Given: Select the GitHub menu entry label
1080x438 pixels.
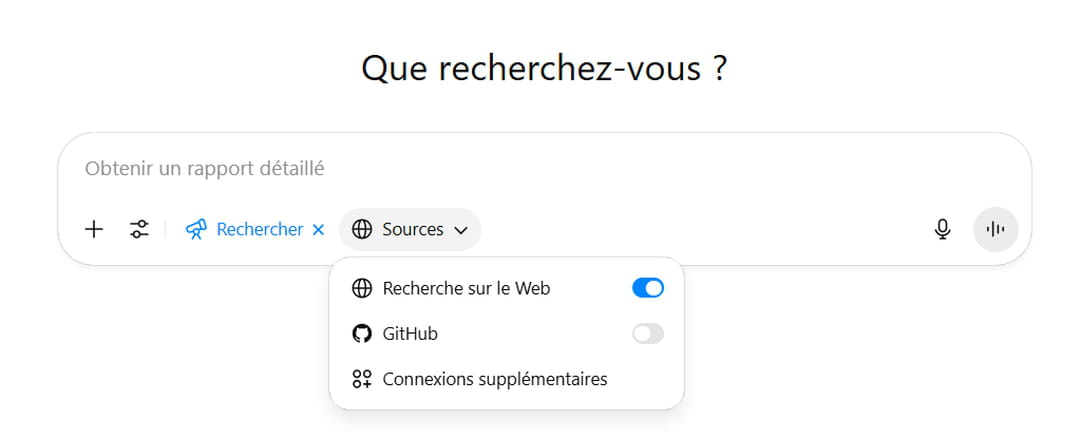Looking at the screenshot, I should tap(410, 334).
